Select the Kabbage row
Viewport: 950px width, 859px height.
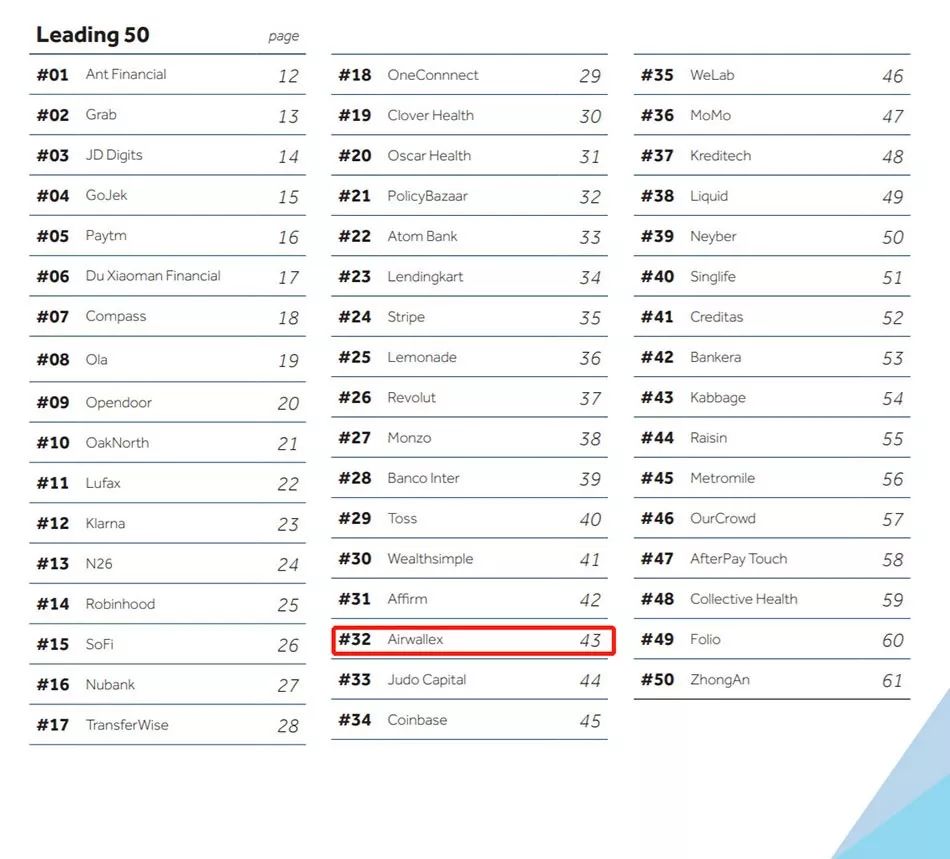(x=718, y=398)
